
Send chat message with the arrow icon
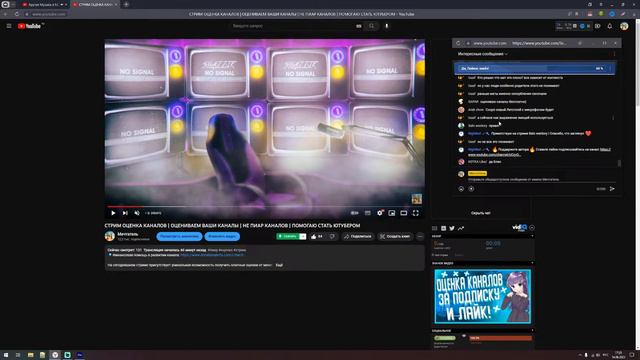(x=612, y=189)
